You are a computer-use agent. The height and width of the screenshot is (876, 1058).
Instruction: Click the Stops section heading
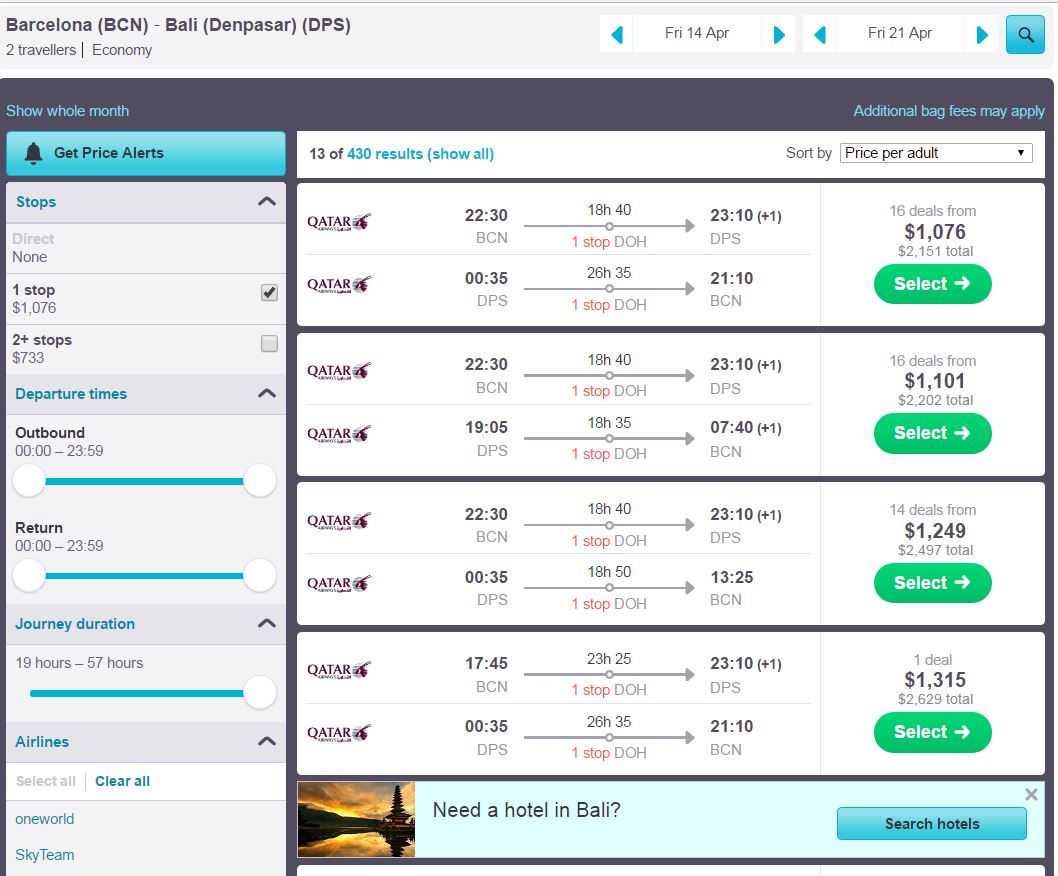coord(36,202)
